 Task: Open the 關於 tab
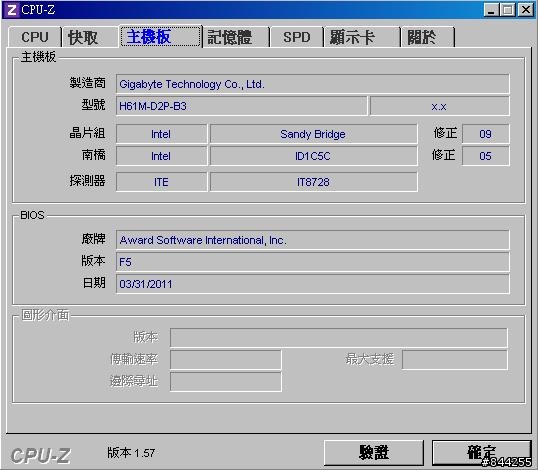[x=428, y=37]
